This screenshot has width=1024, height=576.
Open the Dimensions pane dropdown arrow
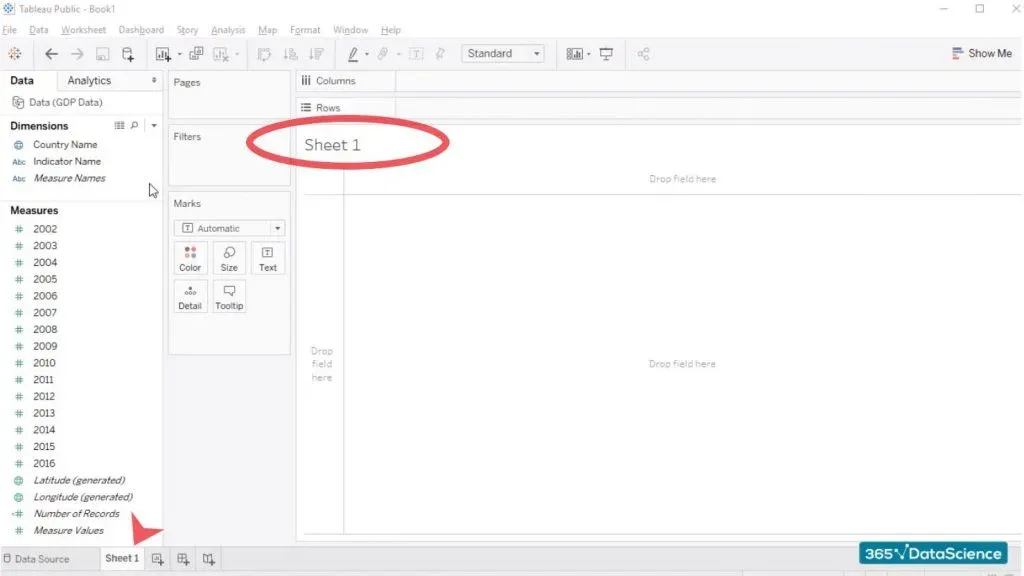click(x=154, y=126)
